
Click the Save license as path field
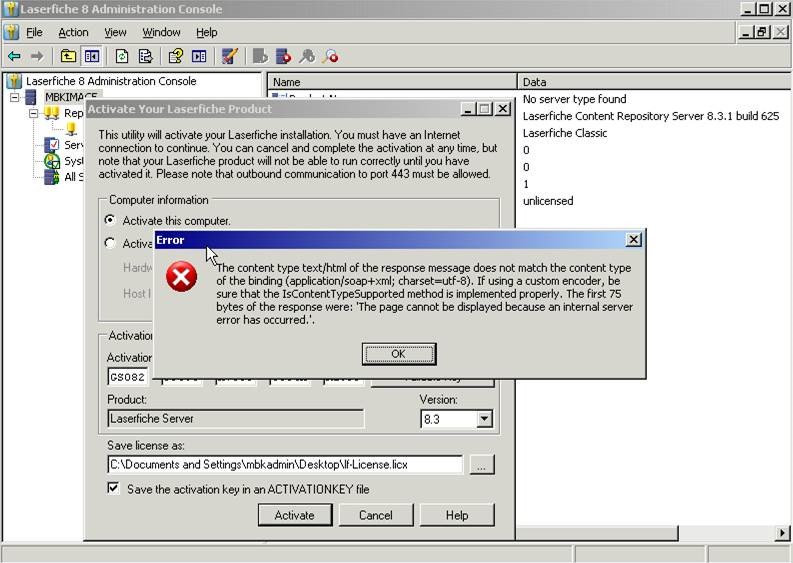[x=285, y=464]
